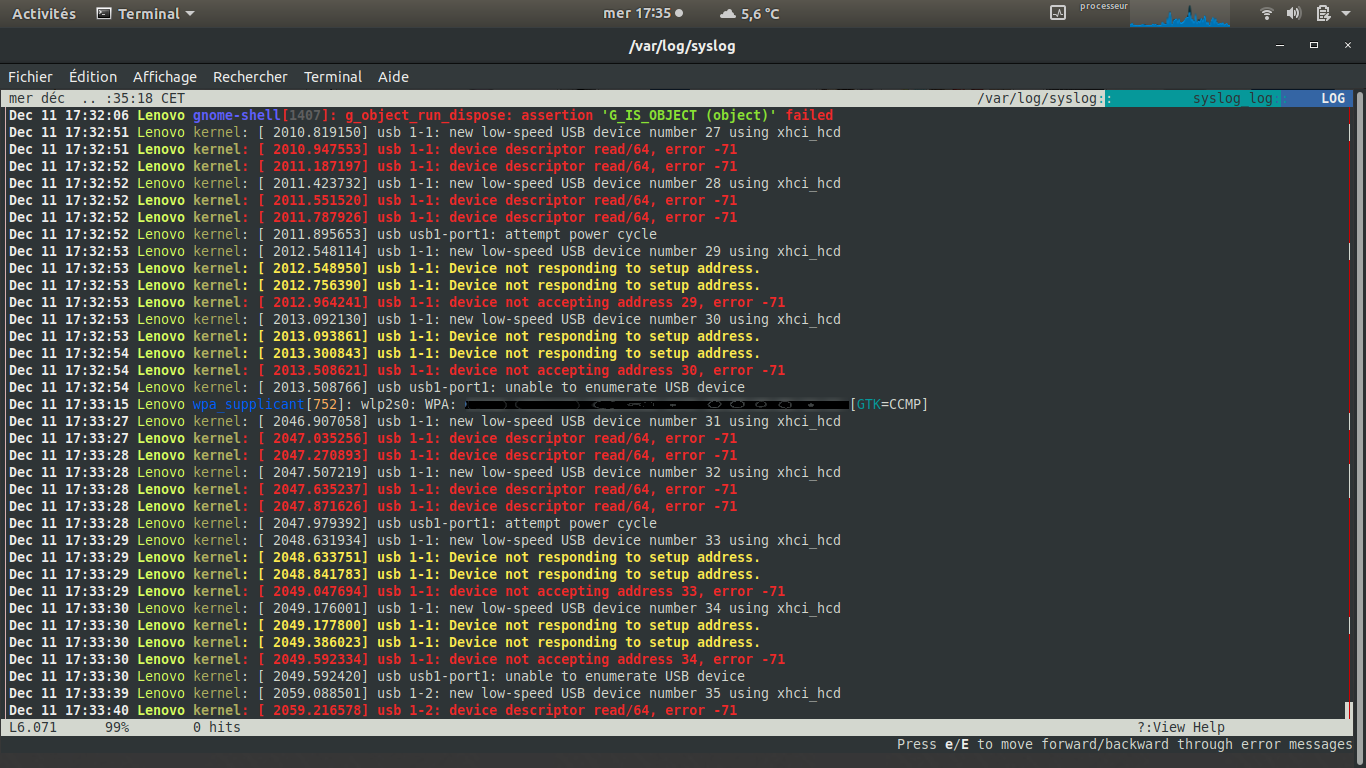The height and width of the screenshot is (768, 1366).
Task: Click the cloud weather icon showing 5,6 °C
Action: pyautogui.click(x=727, y=14)
